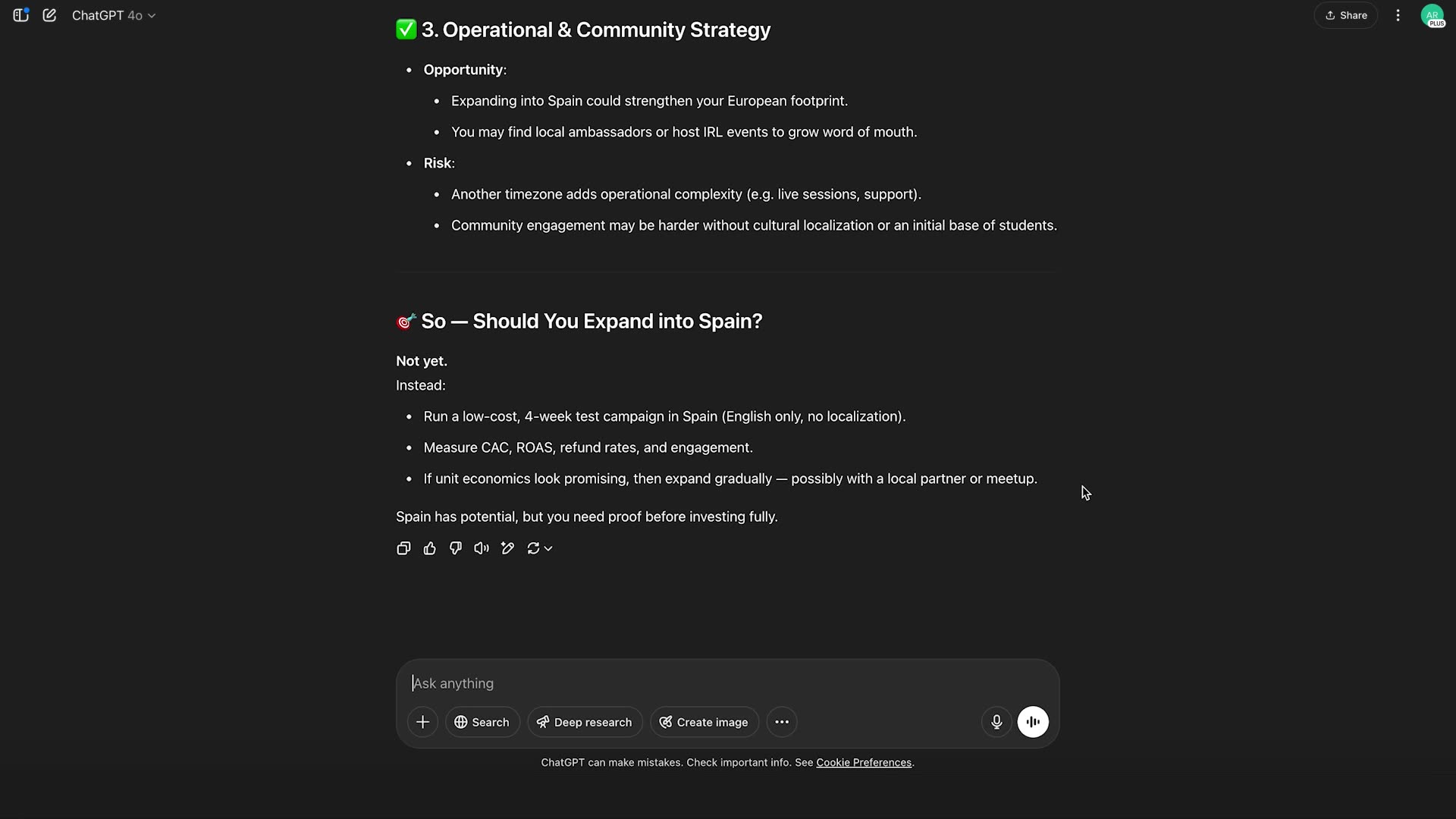Toggle the Search tool on
Screen dimensions: 1456x819
(482, 722)
